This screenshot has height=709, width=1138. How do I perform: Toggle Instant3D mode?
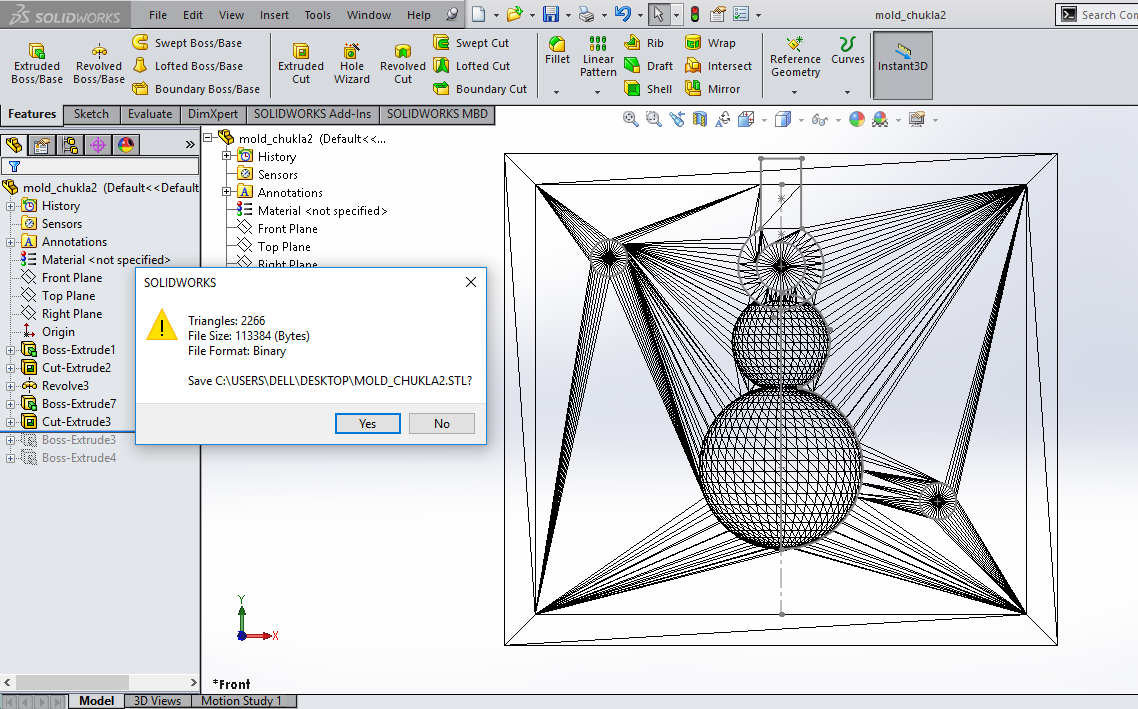[903, 64]
